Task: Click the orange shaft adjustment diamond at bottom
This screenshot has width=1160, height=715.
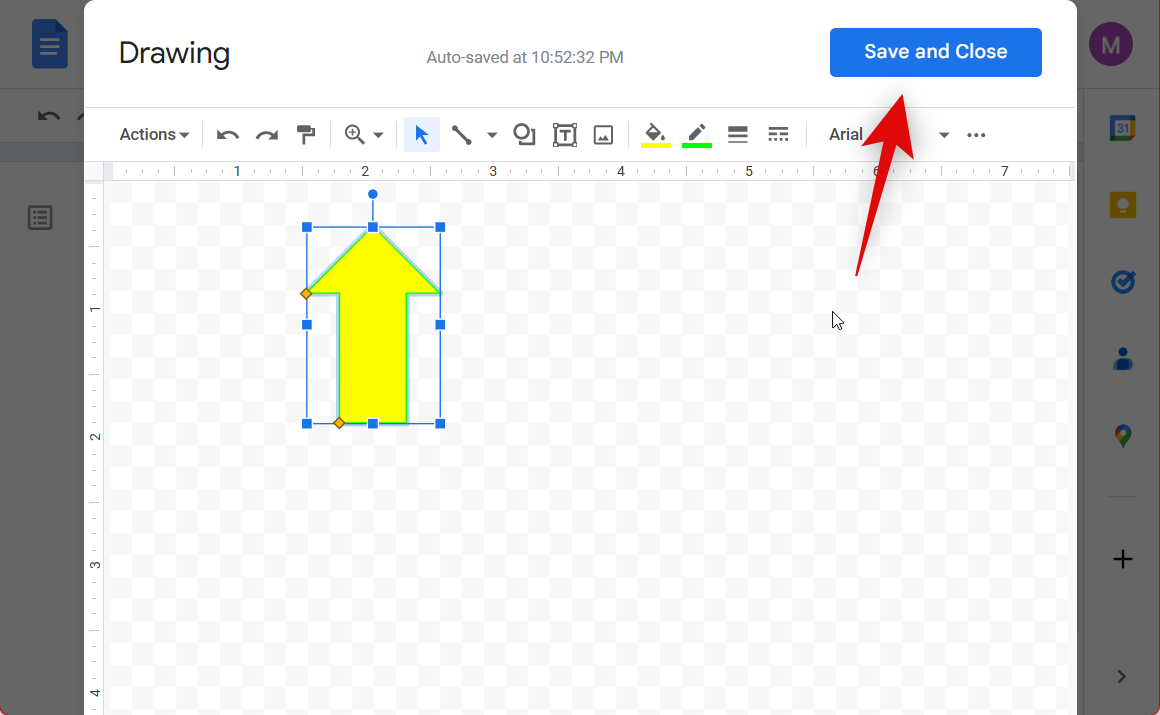Action: click(x=339, y=423)
